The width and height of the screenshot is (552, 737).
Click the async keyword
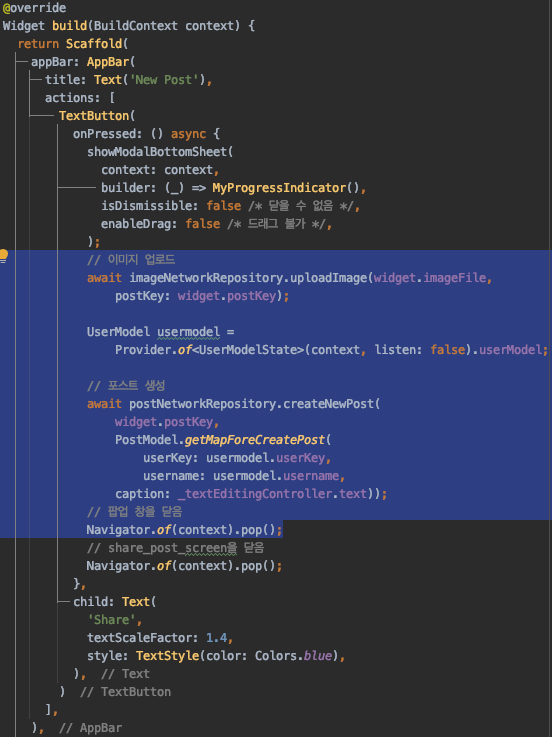tap(188, 134)
